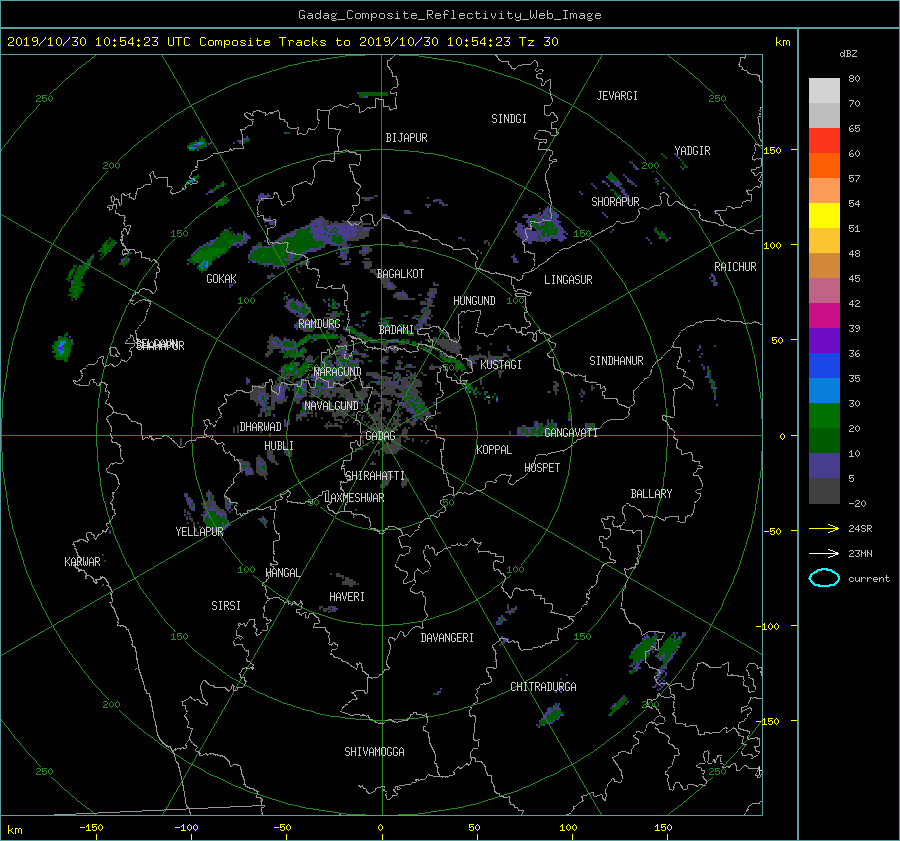Click the YELLAPUR city label
This screenshot has width=900, height=841.
click(x=199, y=532)
